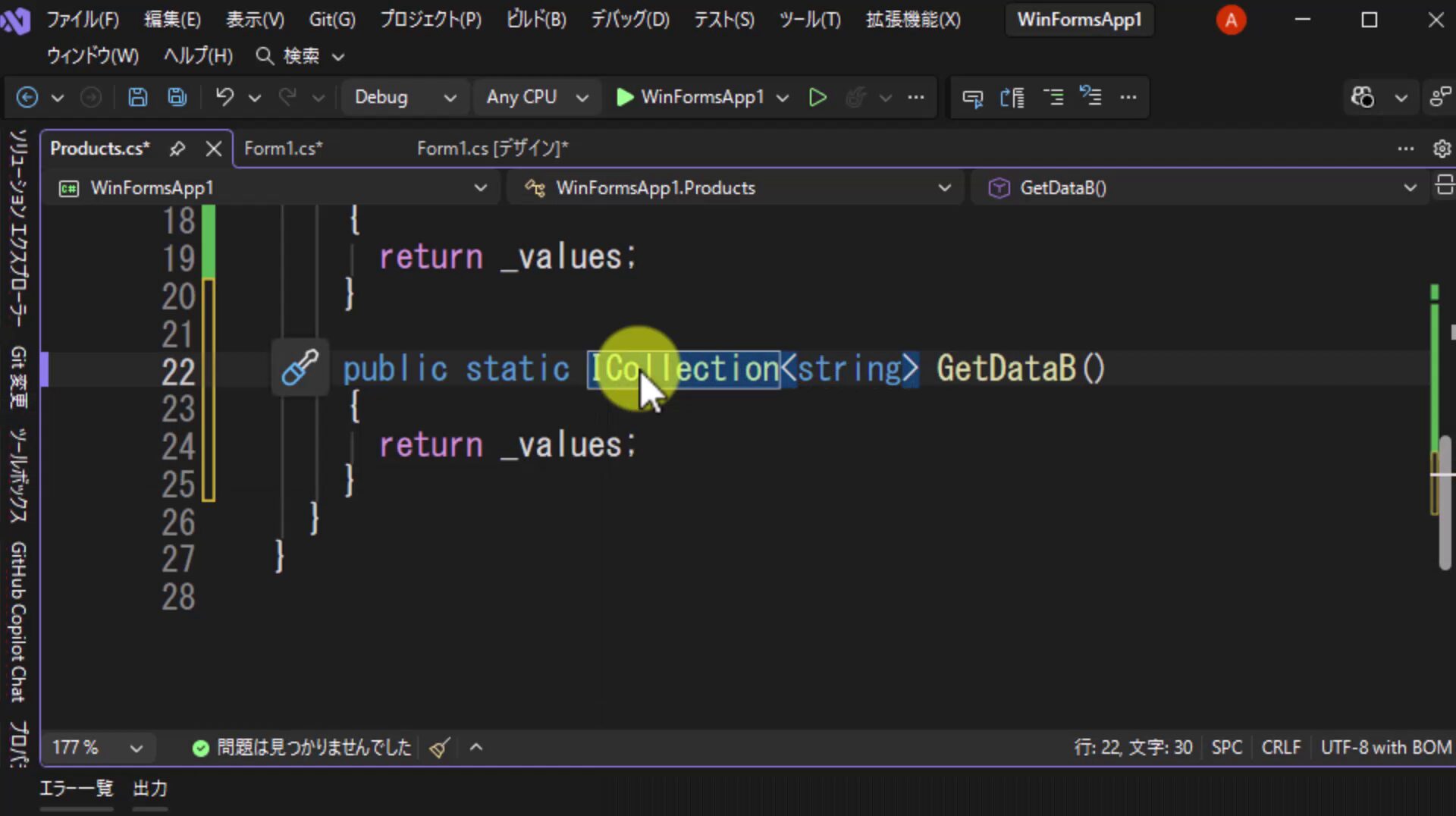Split the editor using the split-window icon
The height and width of the screenshot is (816, 1456).
1445,186
